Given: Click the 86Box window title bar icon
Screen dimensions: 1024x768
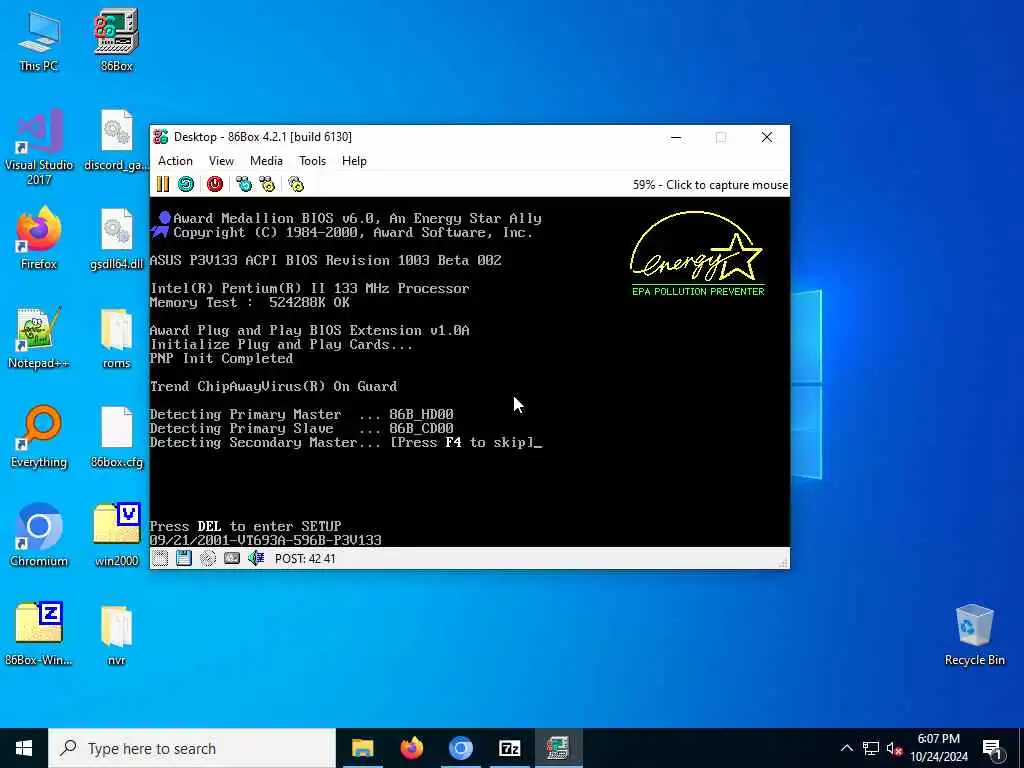Looking at the screenshot, I should (x=161, y=136).
